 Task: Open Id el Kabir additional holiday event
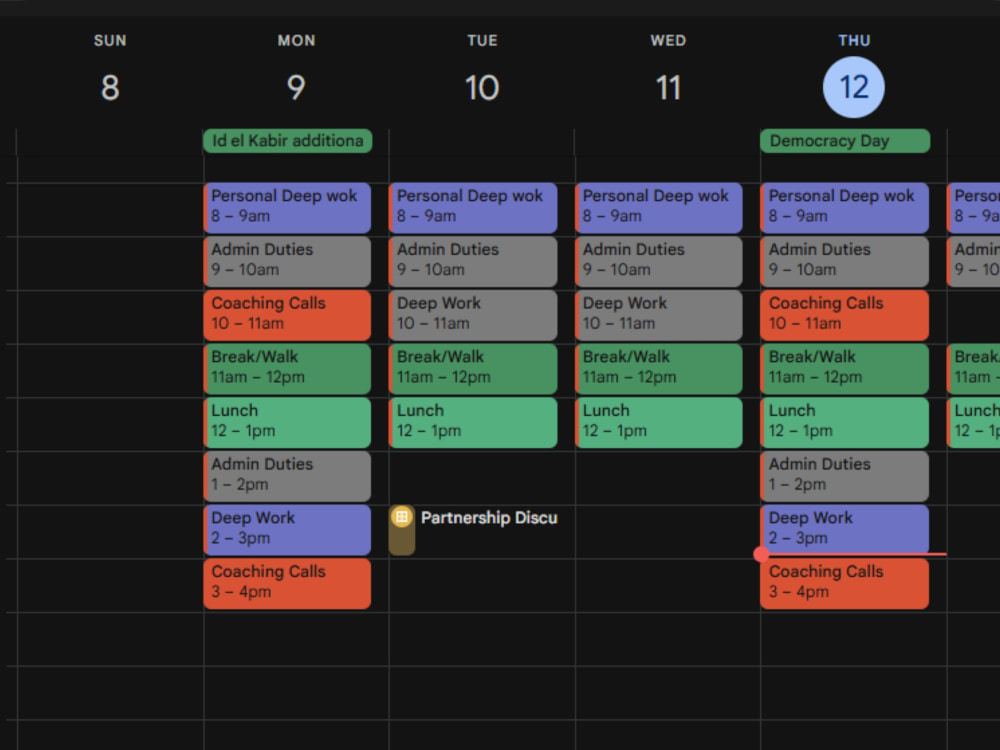coord(288,141)
